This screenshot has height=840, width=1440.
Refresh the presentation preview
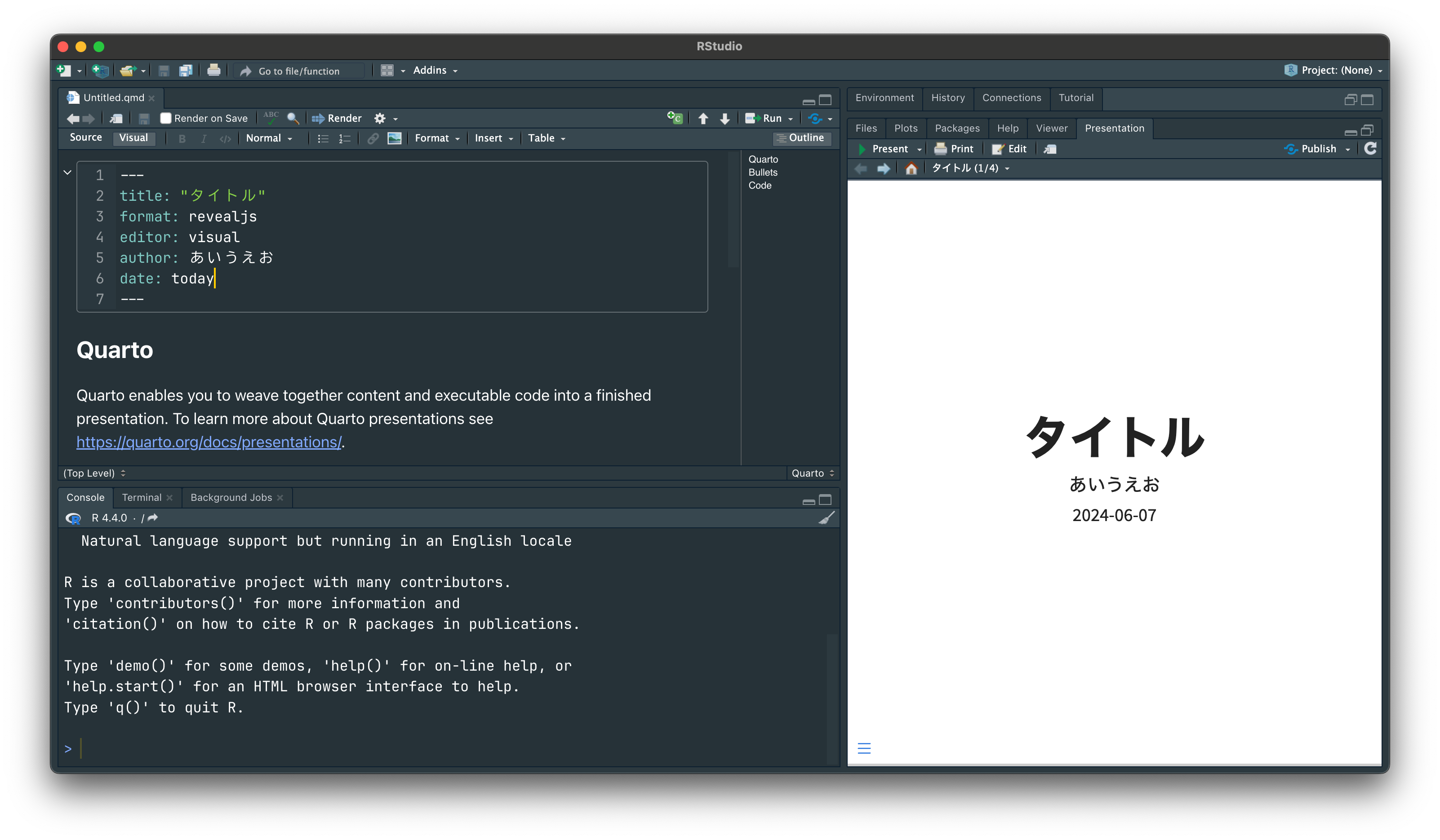coord(1370,149)
